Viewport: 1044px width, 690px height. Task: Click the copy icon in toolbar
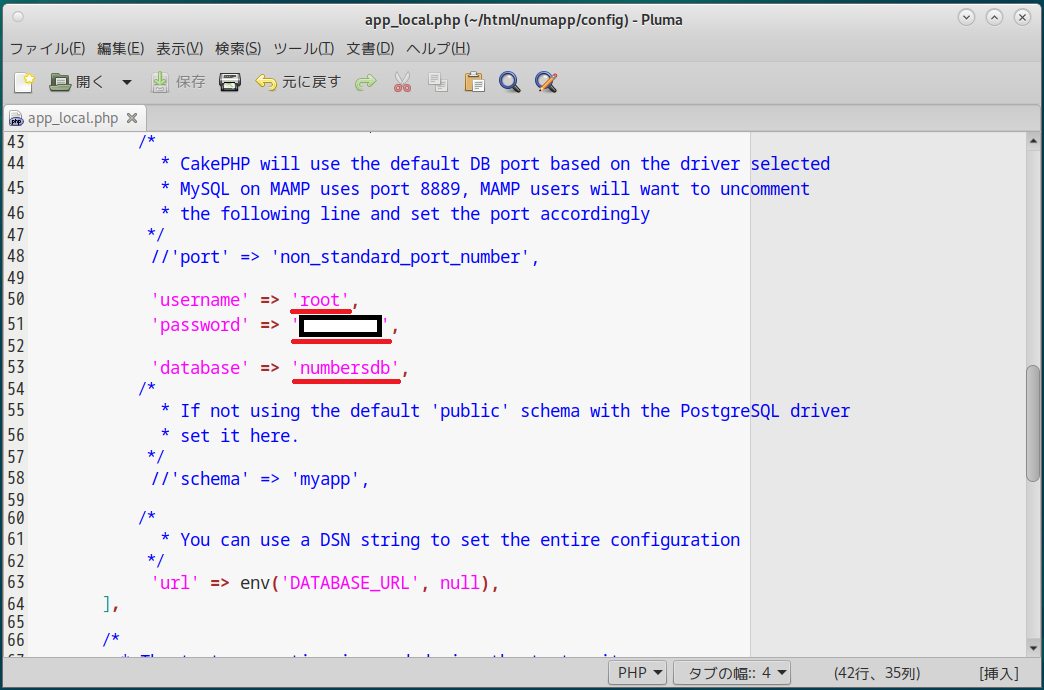438,82
